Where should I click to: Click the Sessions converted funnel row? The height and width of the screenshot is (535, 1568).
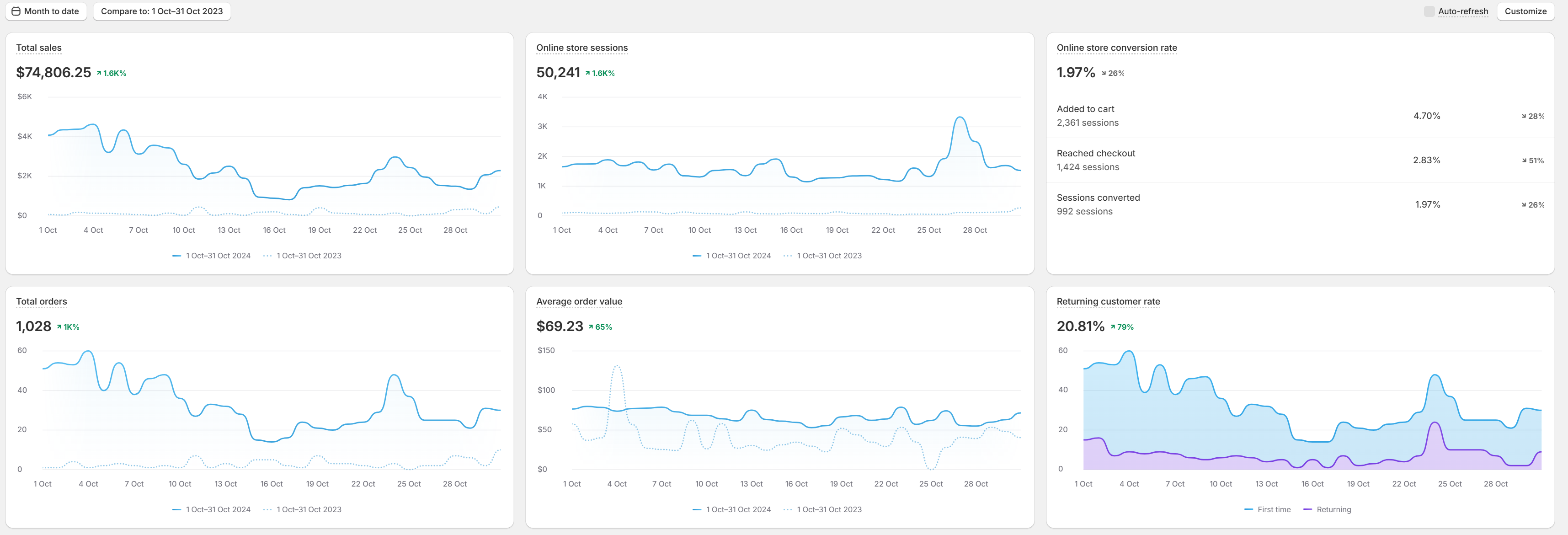tap(1300, 204)
